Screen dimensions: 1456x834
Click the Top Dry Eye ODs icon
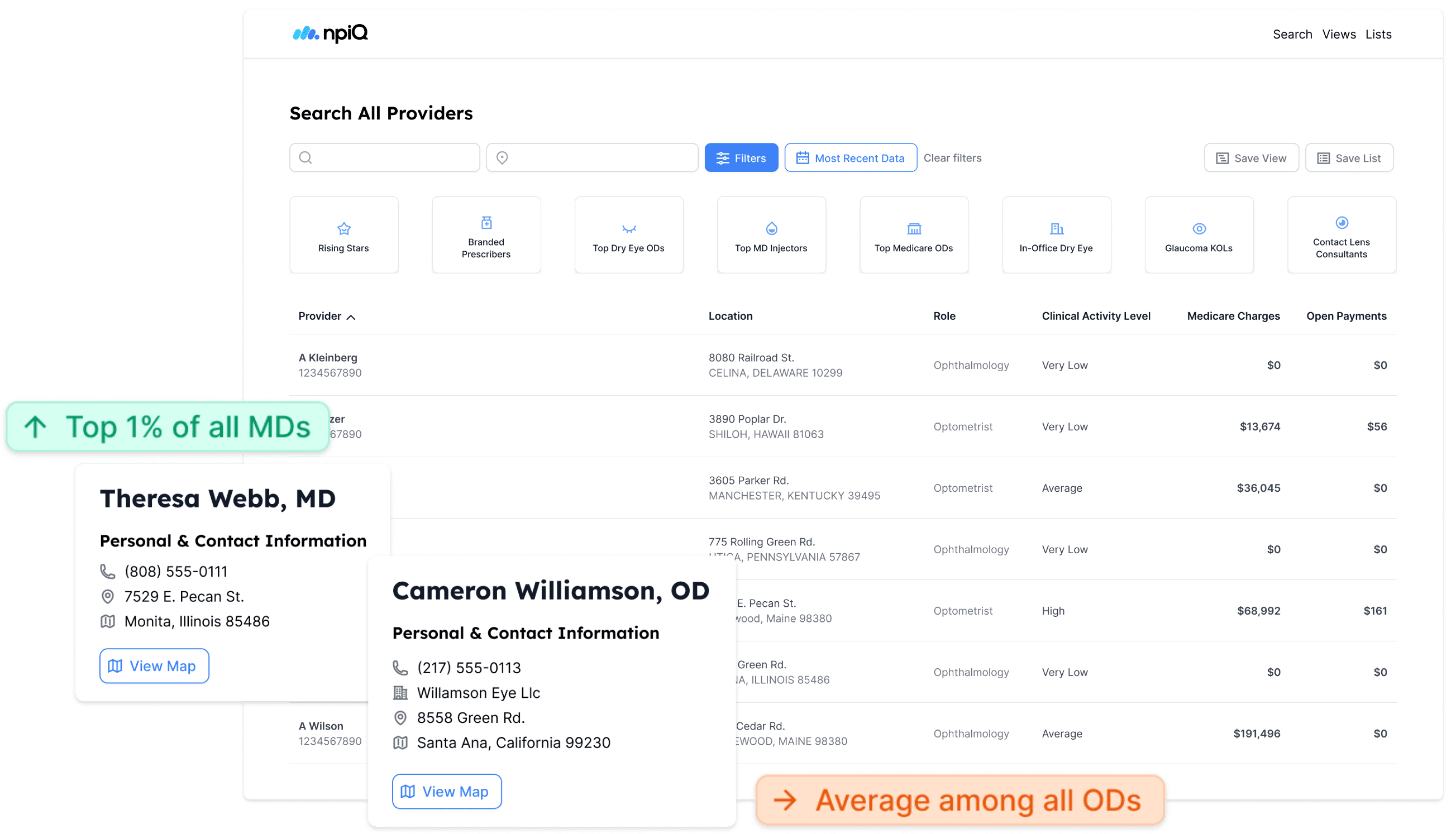[x=628, y=228]
